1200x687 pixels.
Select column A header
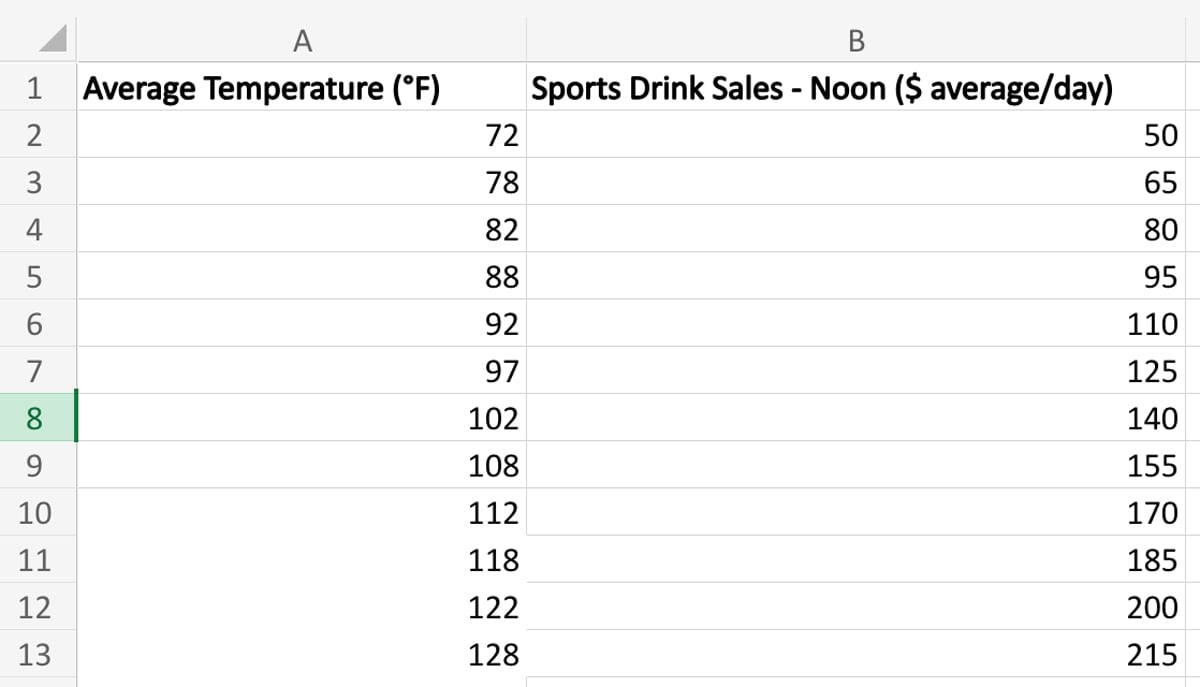(301, 41)
